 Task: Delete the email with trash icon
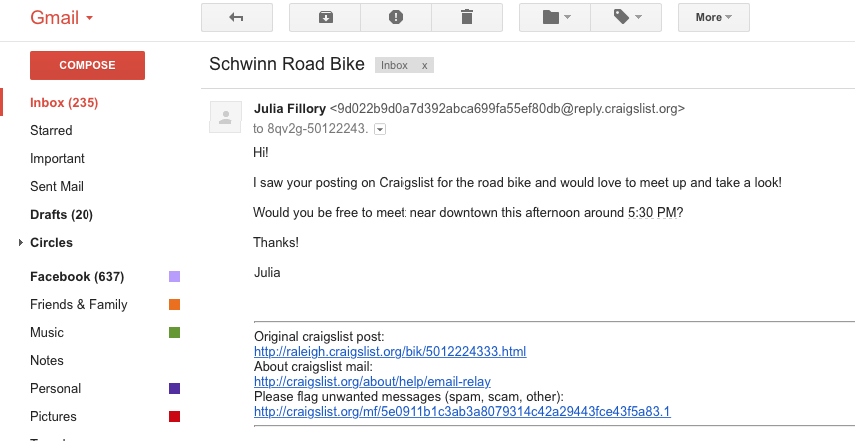click(466, 17)
